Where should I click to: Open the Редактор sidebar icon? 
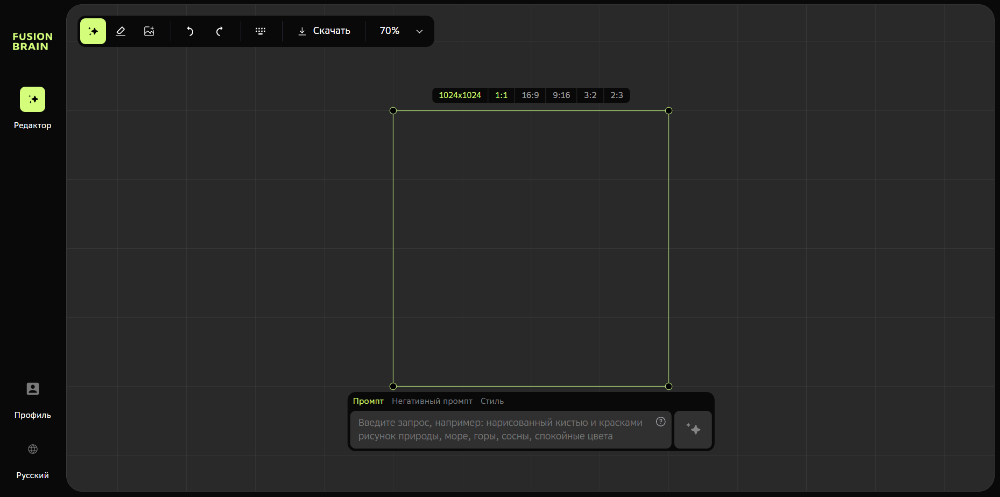(32, 99)
